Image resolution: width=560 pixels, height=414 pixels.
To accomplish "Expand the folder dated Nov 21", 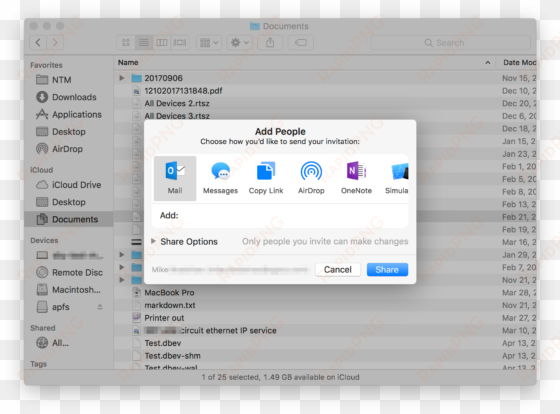I will [122, 280].
